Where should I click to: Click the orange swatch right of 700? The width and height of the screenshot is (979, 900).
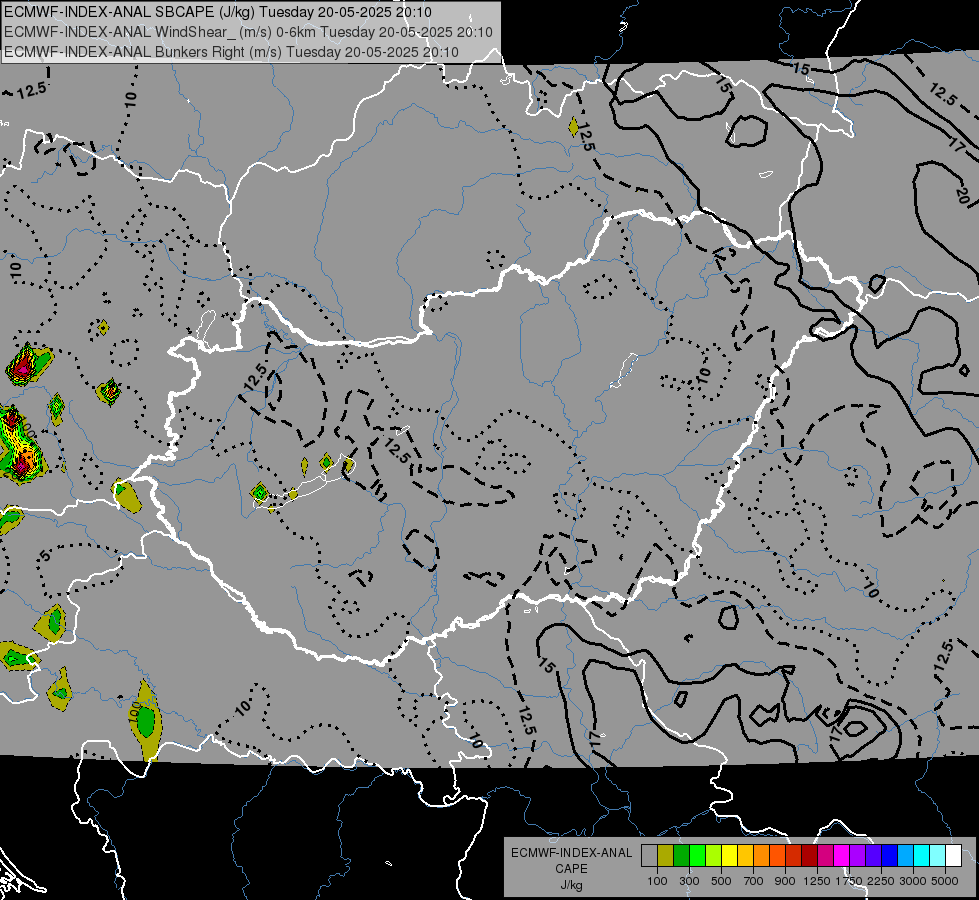761,855
